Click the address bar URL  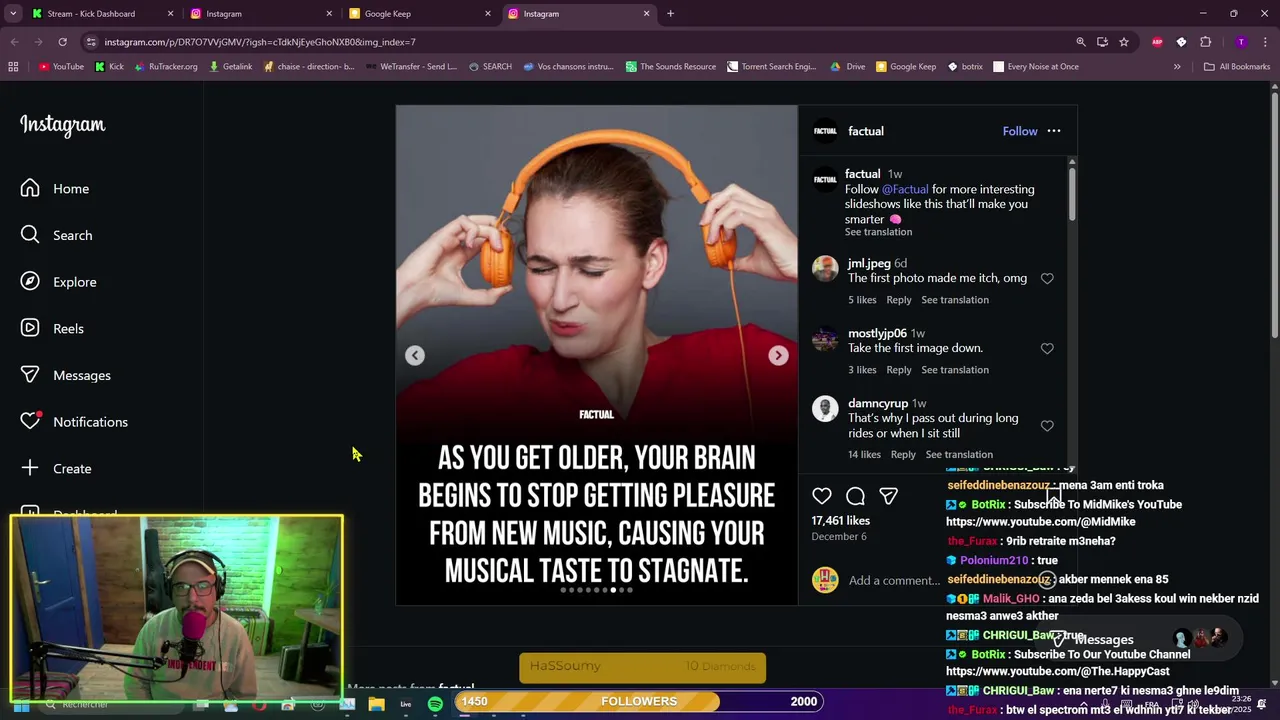click(x=260, y=42)
